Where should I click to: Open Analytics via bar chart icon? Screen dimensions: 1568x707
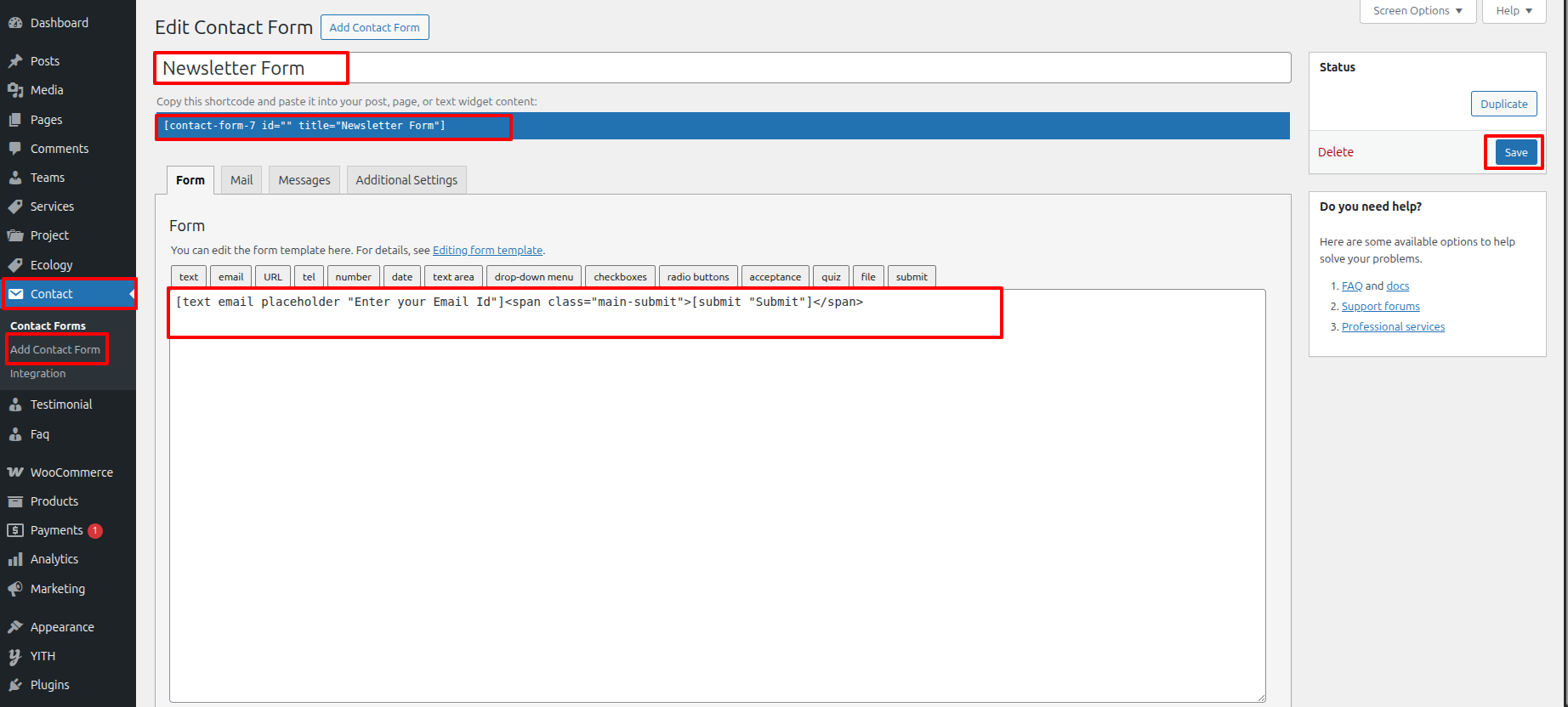(x=15, y=559)
